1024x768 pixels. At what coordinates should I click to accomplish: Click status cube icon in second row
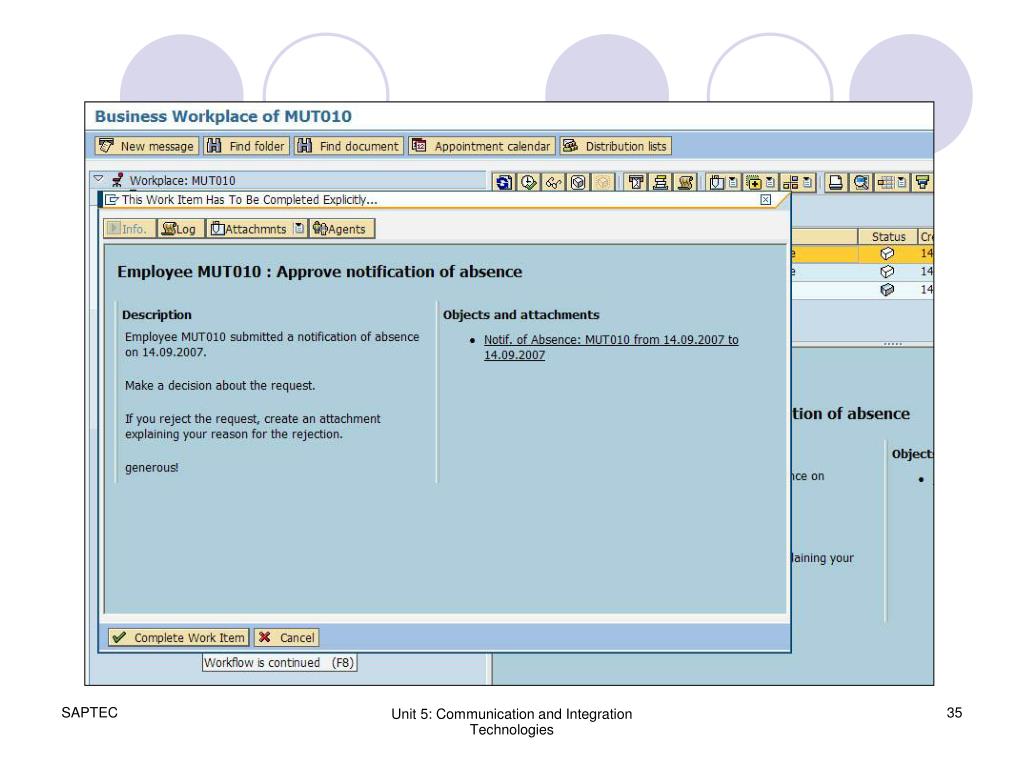coord(887,271)
